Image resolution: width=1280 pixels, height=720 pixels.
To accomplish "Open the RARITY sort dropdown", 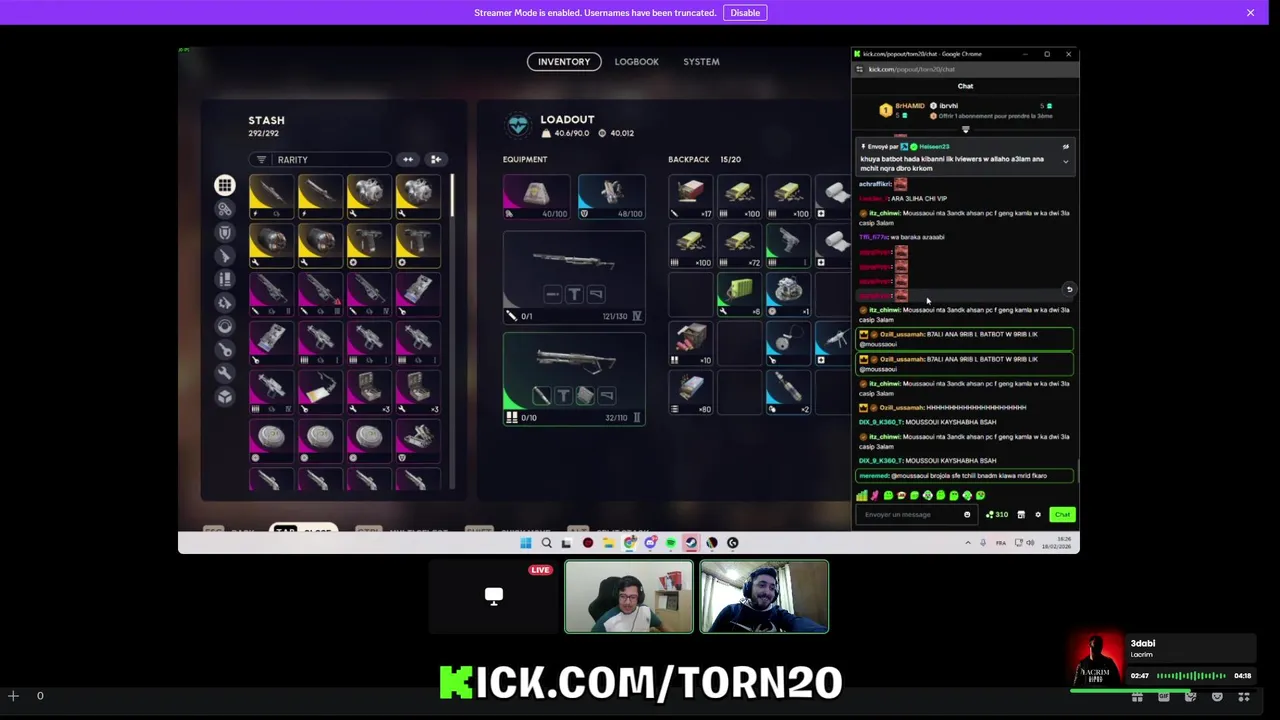I will pyautogui.click(x=320, y=160).
